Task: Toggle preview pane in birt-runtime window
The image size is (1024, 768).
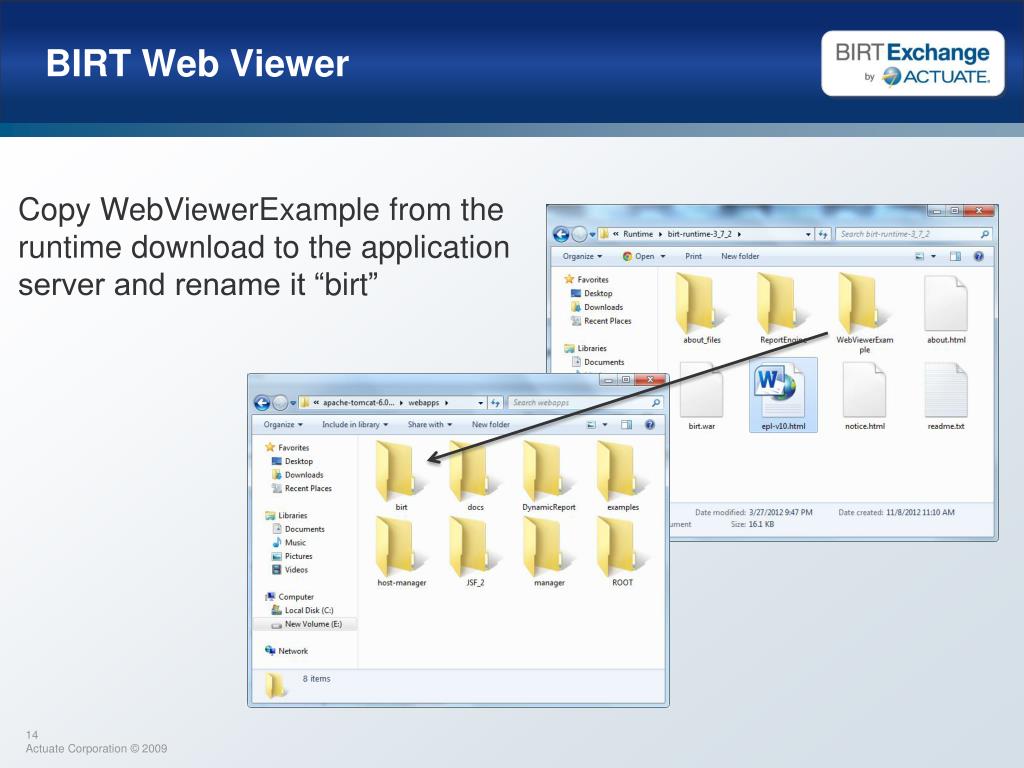Action: [x=955, y=256]
